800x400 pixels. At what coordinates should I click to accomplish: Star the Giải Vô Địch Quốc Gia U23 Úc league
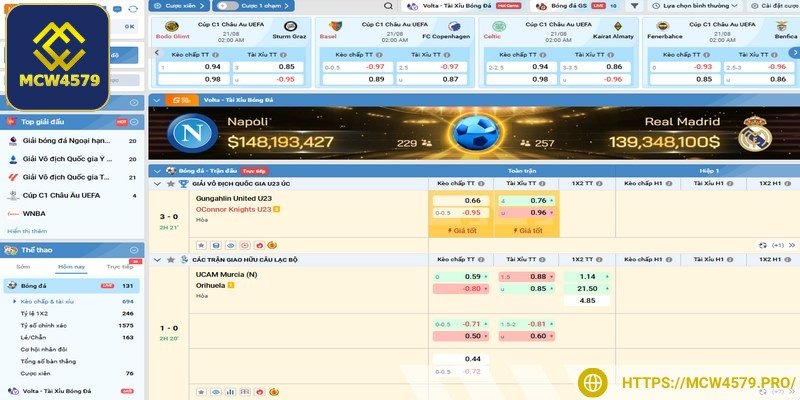coord(170,184)
